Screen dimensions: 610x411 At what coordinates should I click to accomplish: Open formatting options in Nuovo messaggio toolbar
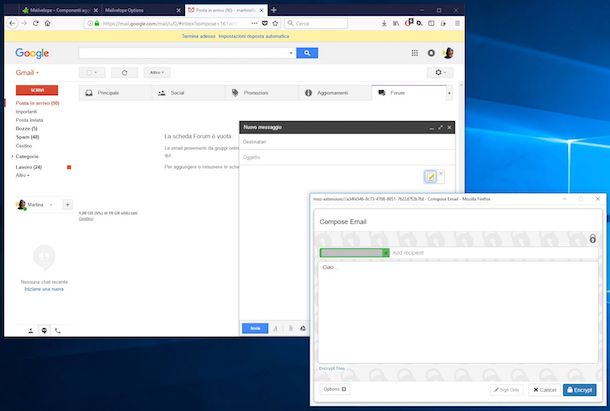point(275,329)
